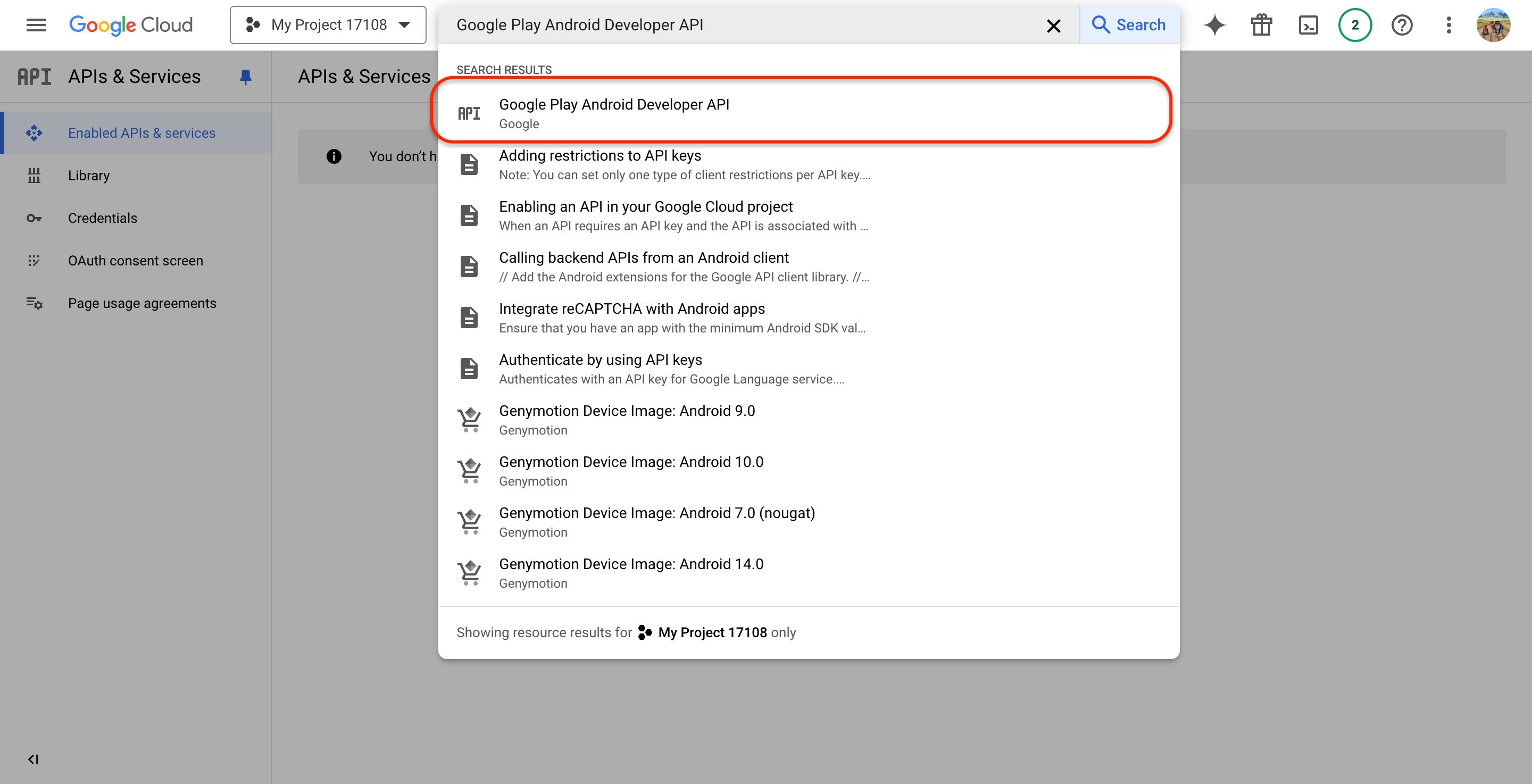Image resolution: width=1532 pixels, height=784 pixels.
Task: Open notifications badge showing 2
Action: tap(1355, 25)
